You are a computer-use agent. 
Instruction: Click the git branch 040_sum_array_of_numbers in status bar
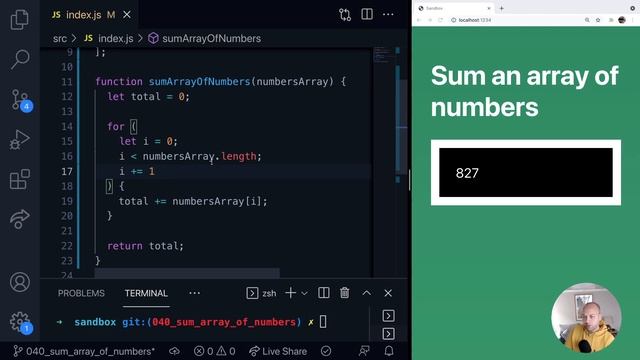tap(84, 351)
